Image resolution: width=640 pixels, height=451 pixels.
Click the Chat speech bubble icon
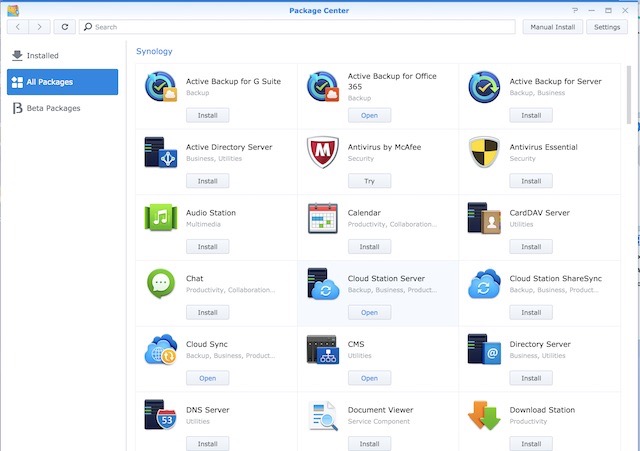click(x=160, y=284)
